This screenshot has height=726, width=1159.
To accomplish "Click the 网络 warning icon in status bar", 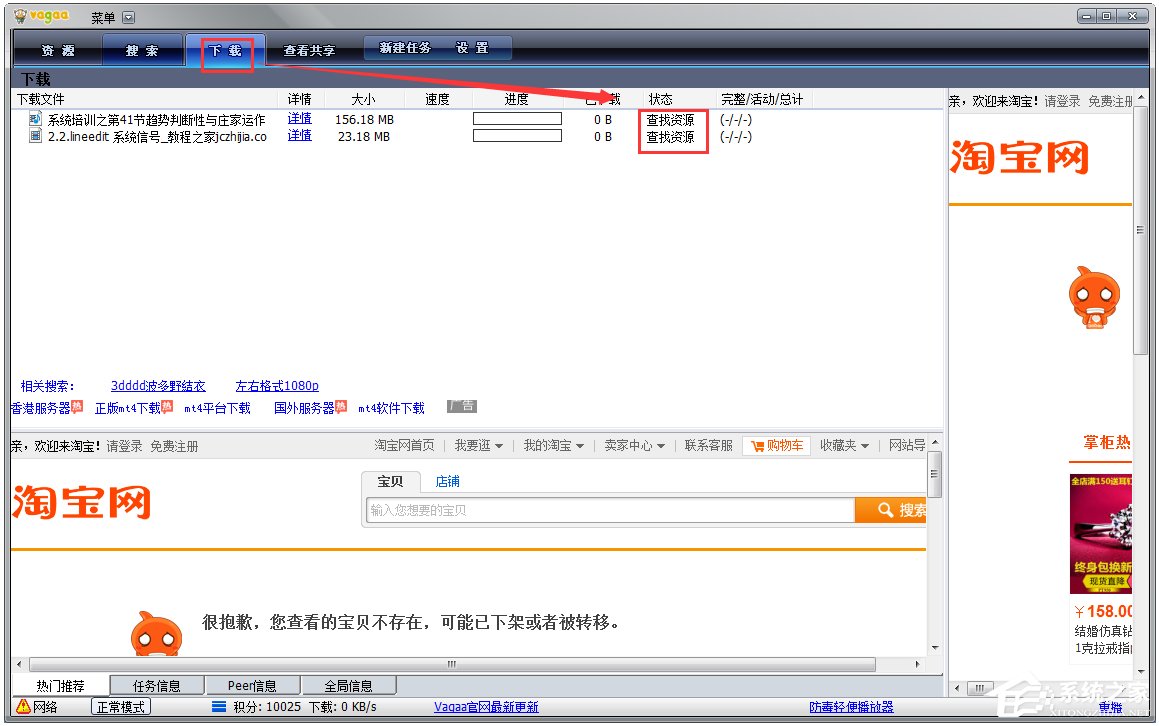I will click(24, 707).
